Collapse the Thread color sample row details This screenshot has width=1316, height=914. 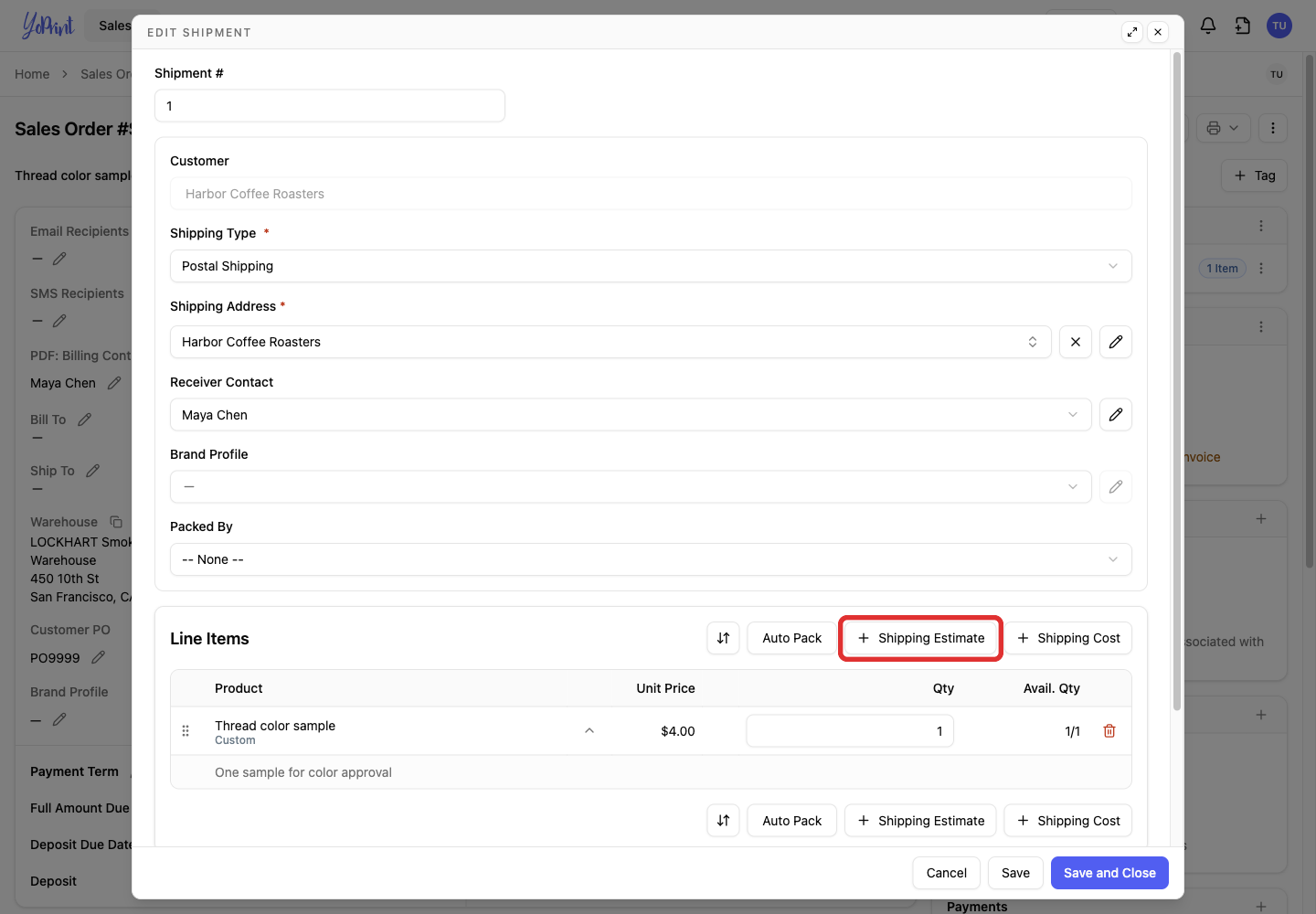tap(589, 731)
